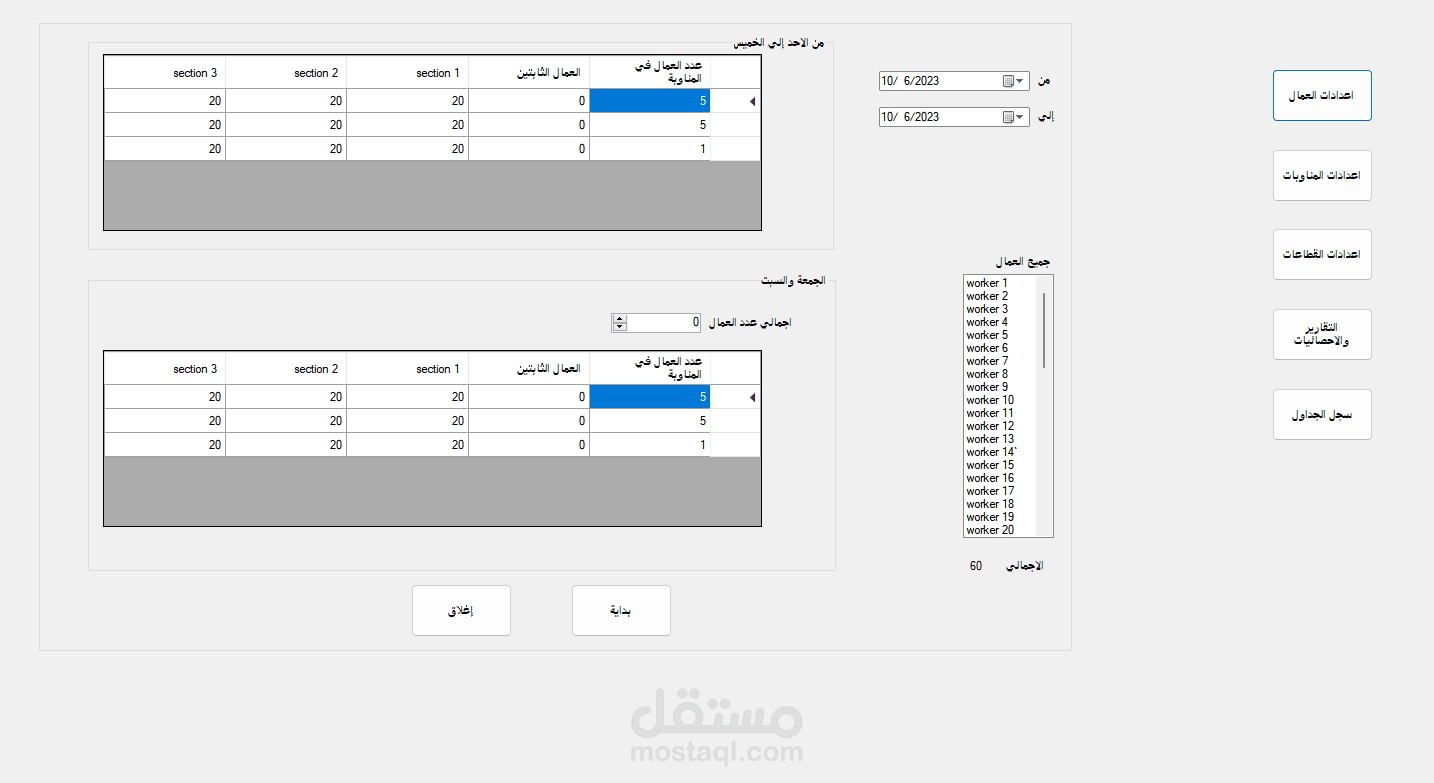The height and width of the screenshot is (783, 1434).
Task: Click the إغلاق close button
Action: coord(461,610)
